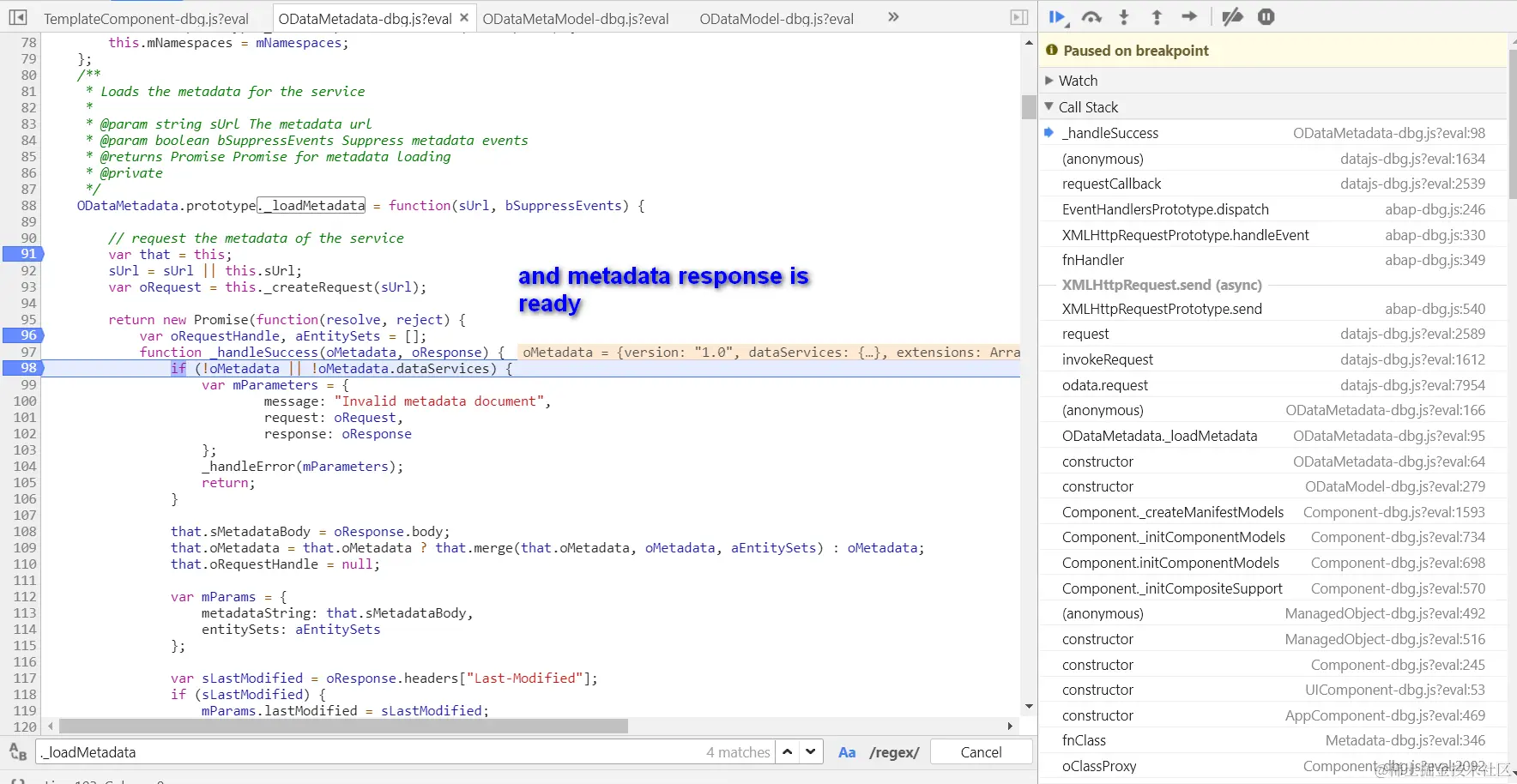Click the debugger pane vertical scrollbar
The height and width of the screenshot is (784, 1517).
pos(1512,124)
